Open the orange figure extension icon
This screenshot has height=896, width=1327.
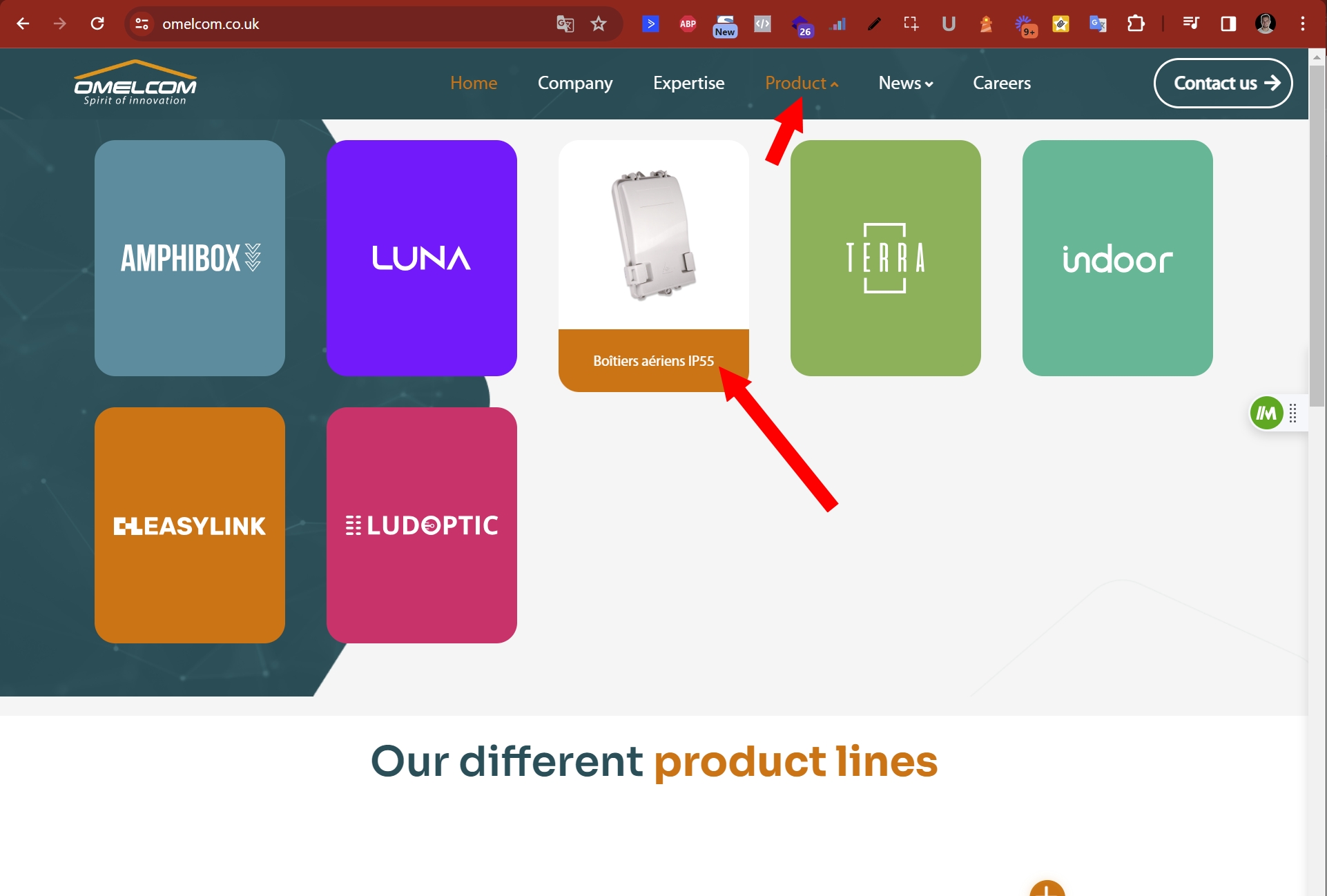[x=986, y=24]
